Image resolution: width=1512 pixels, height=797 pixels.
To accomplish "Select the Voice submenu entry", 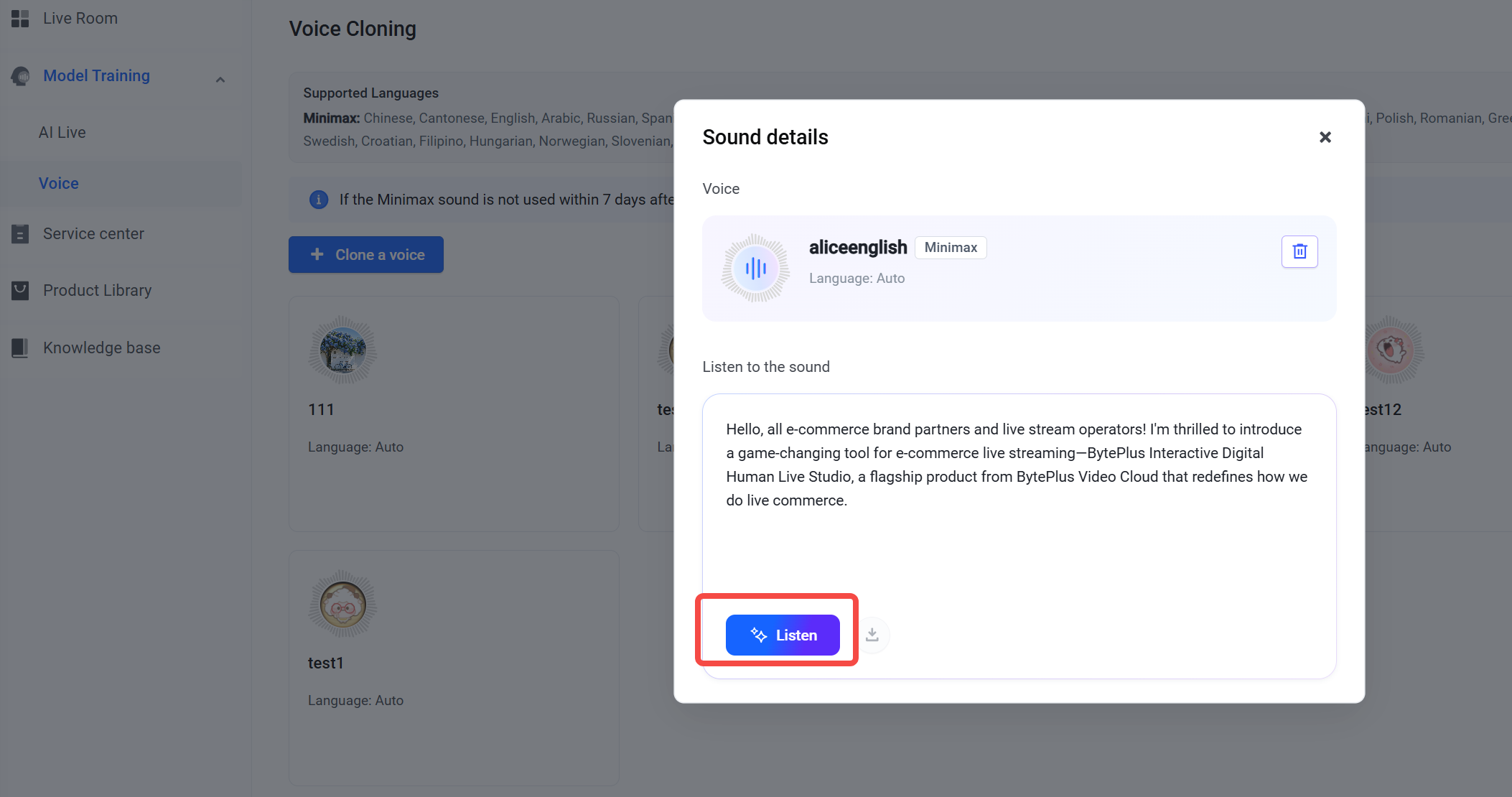I will point(59,183).
